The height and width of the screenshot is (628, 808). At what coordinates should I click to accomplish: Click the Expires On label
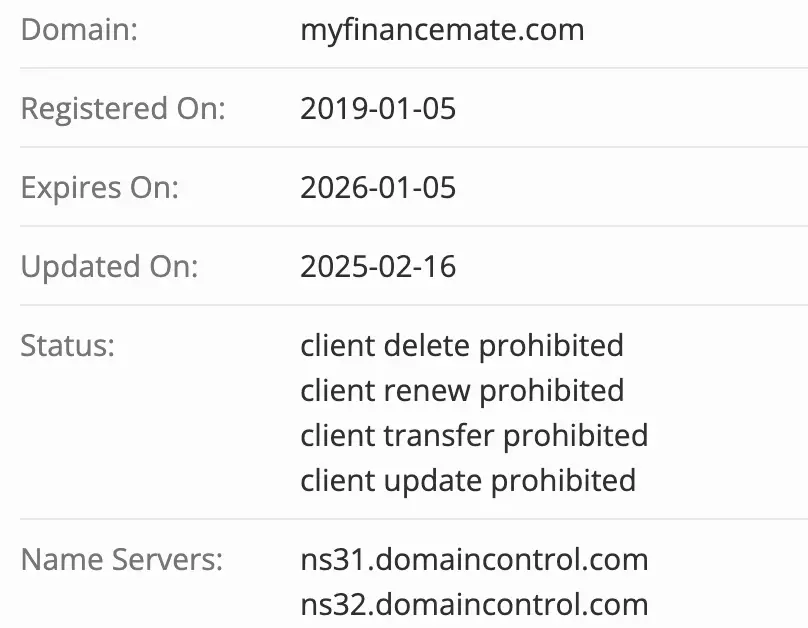click(100, 187)
